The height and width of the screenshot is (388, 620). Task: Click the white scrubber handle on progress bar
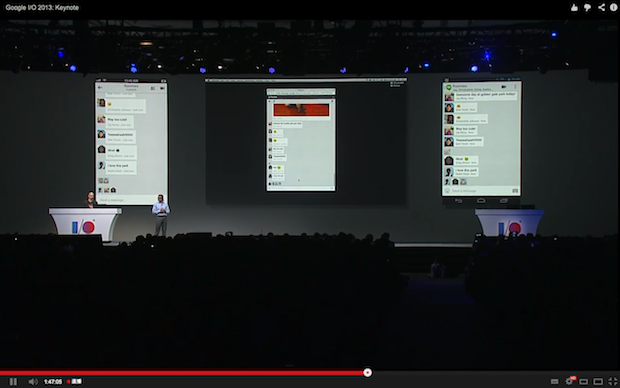coord(367,372)
